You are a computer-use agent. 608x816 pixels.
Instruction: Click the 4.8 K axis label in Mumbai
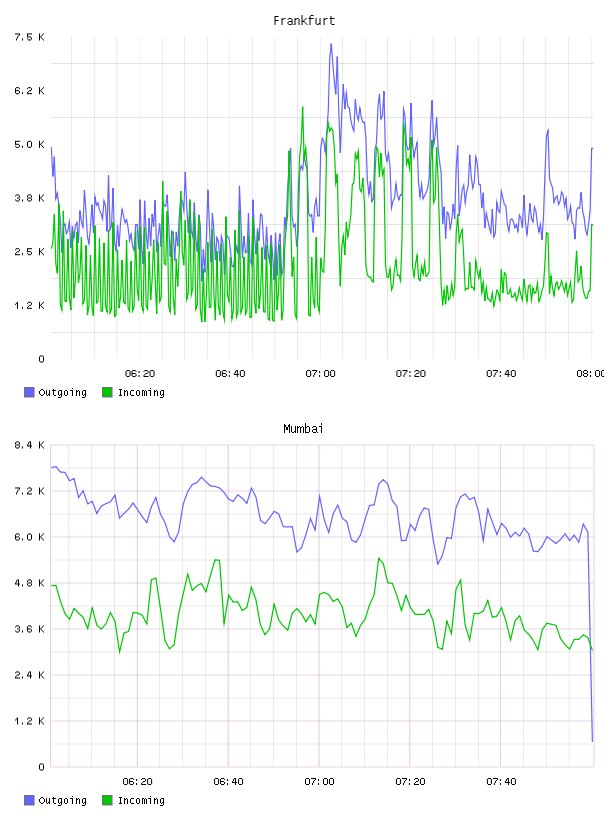[30, 583]
